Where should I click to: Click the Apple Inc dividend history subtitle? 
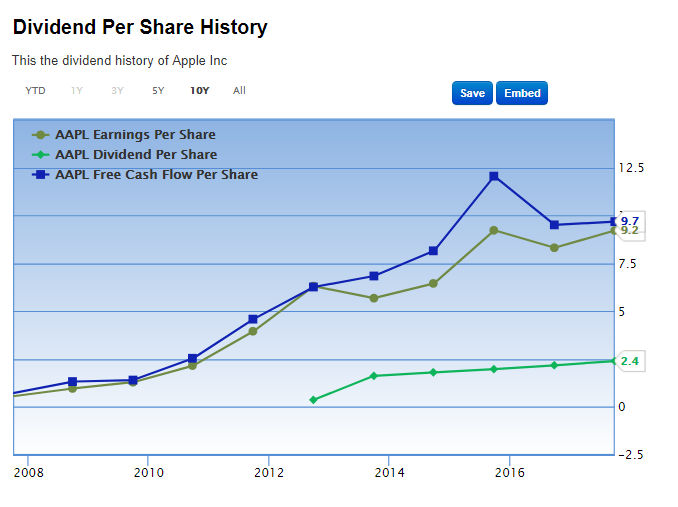coord(119,61)
